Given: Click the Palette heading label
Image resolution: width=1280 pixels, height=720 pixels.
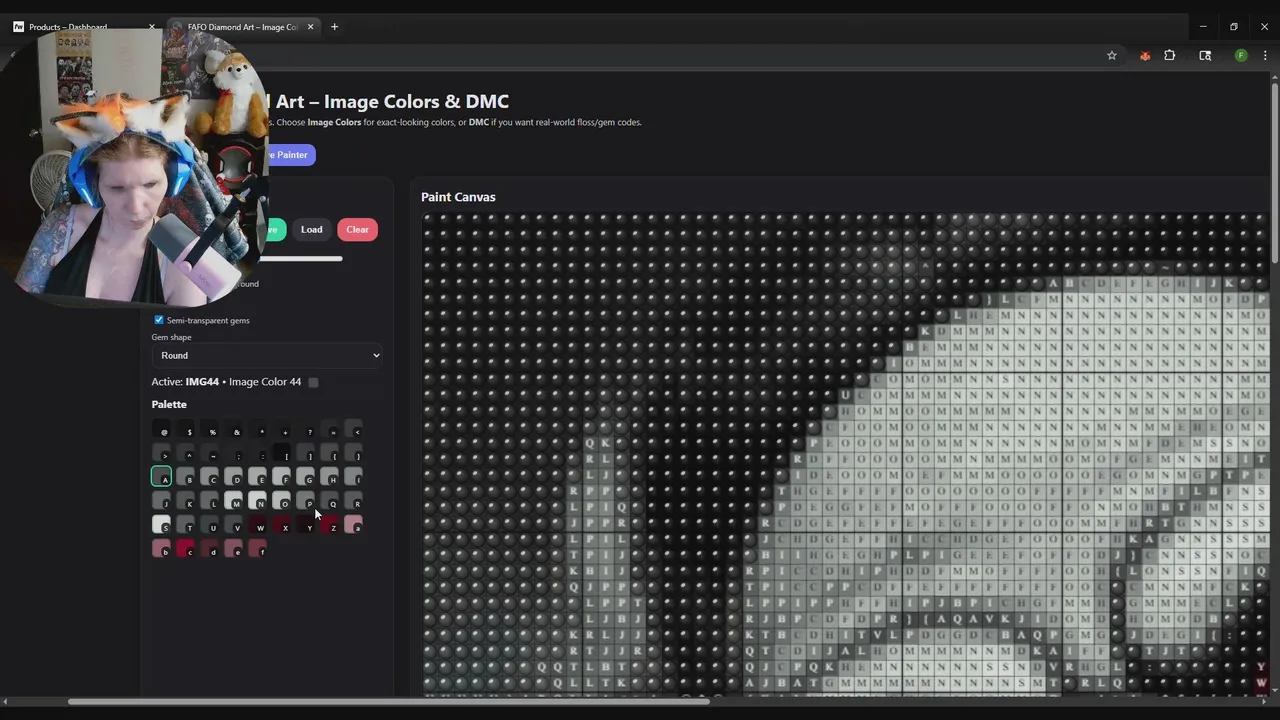Looking at the screenshot, I should (x=169, y=404).
